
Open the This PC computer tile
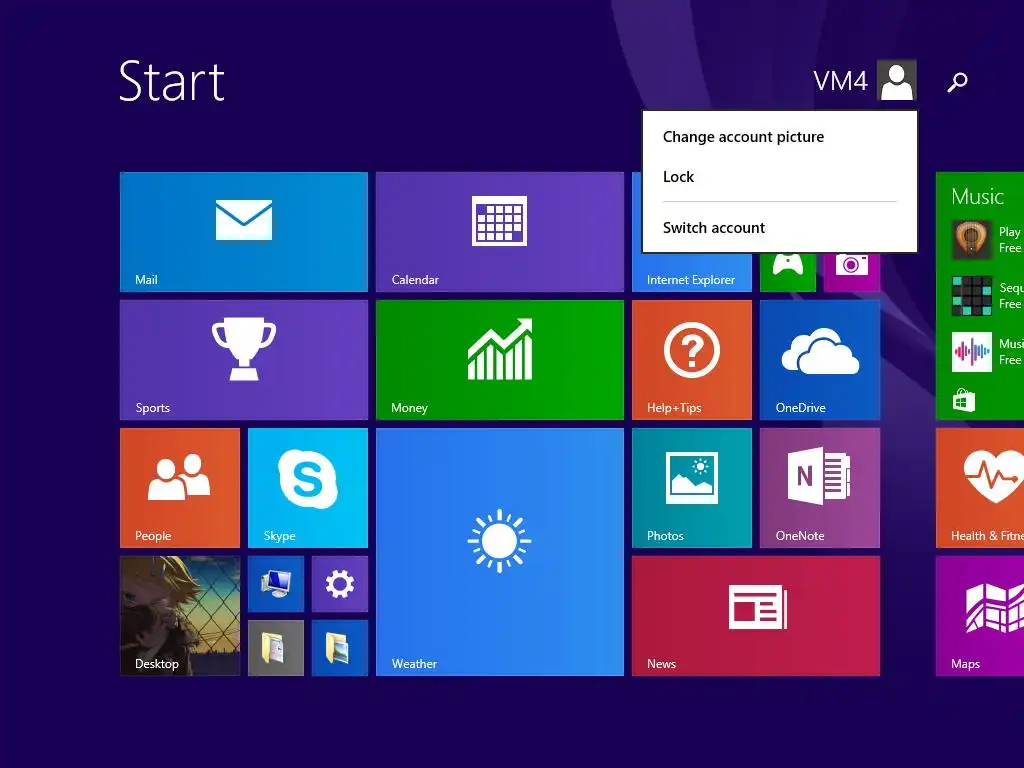276,584
